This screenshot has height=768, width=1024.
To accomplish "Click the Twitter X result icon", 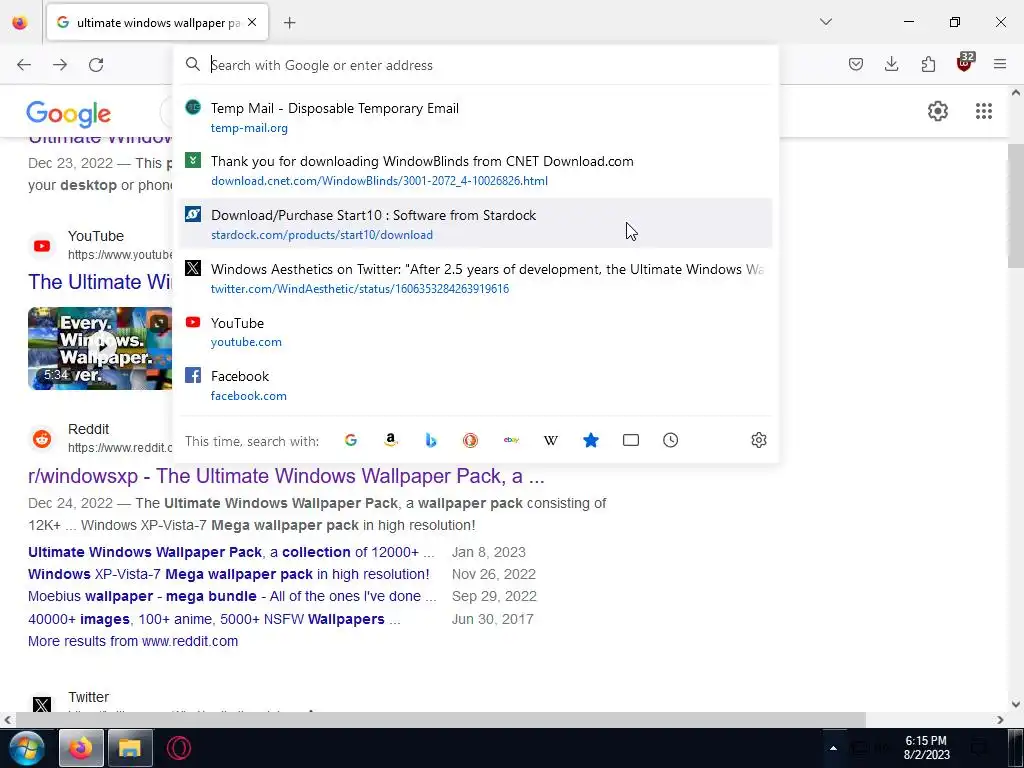I will [42, 705].
